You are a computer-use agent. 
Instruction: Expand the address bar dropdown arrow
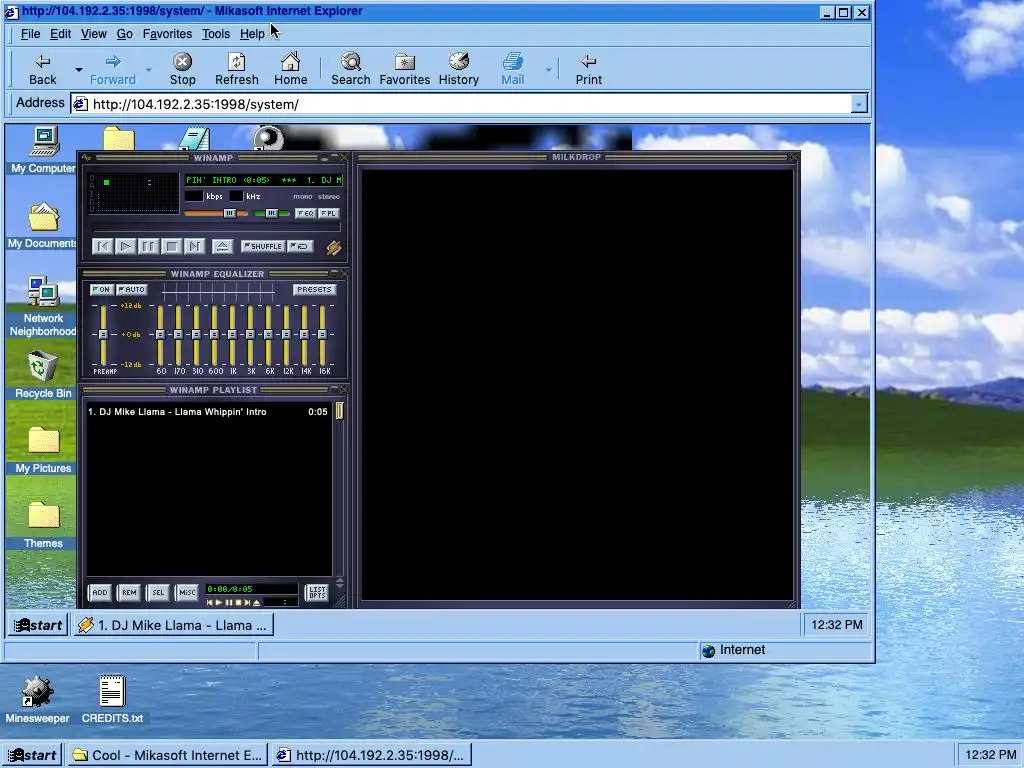coord(859,104)
